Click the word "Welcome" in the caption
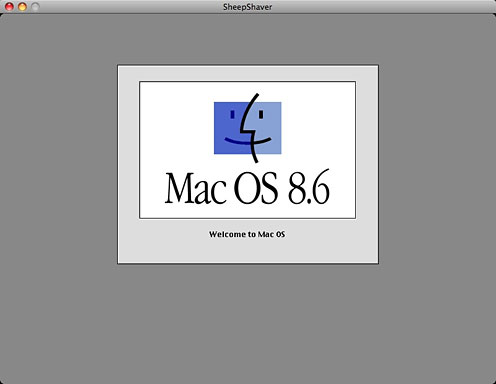Screen dimensions: 496x384 point(227,234)
